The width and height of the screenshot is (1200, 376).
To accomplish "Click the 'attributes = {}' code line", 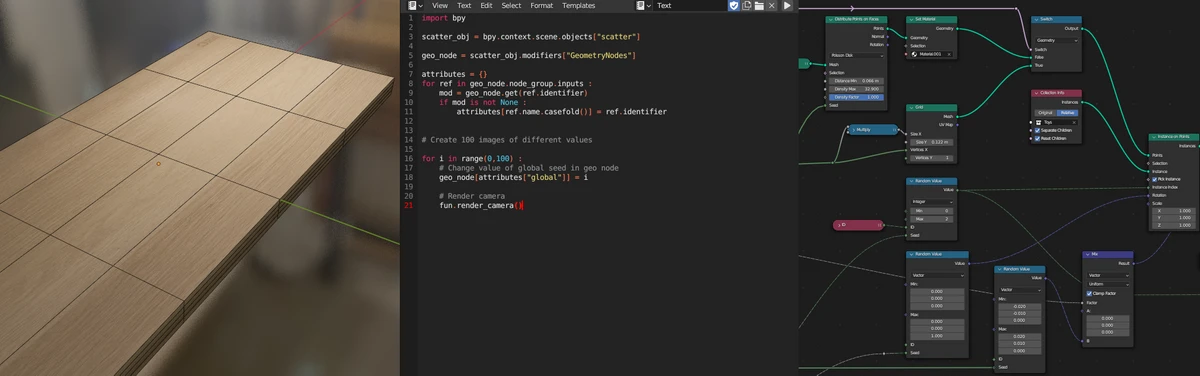I will point(454,74).
